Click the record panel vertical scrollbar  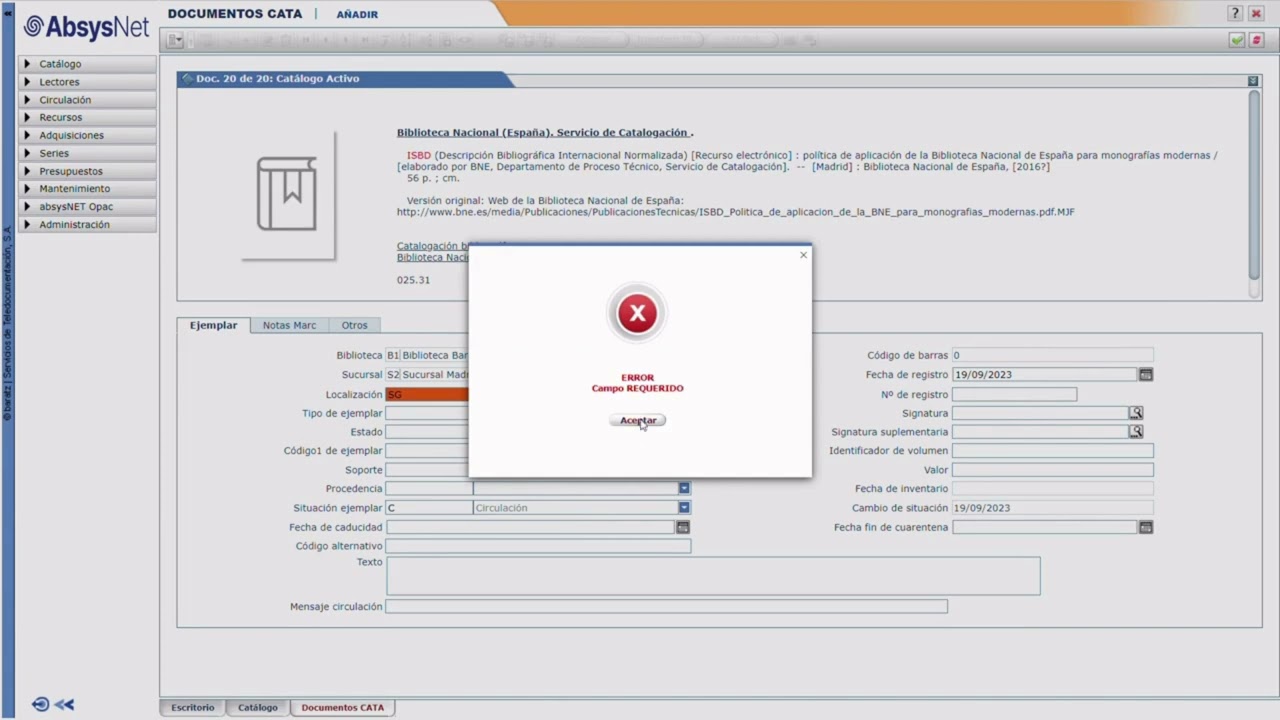[x=1254, y=185]
